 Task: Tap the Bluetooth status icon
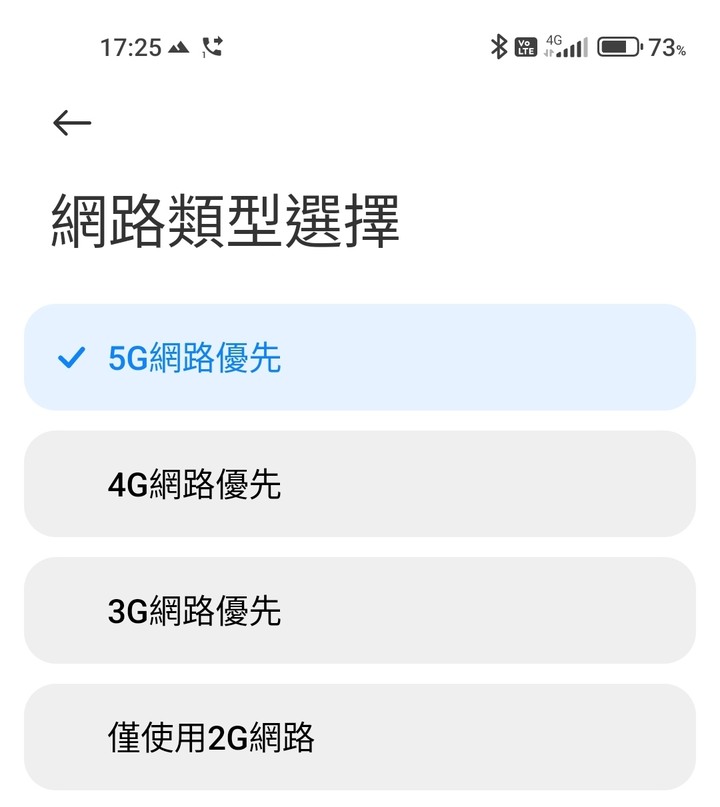[x=498, y=47]
